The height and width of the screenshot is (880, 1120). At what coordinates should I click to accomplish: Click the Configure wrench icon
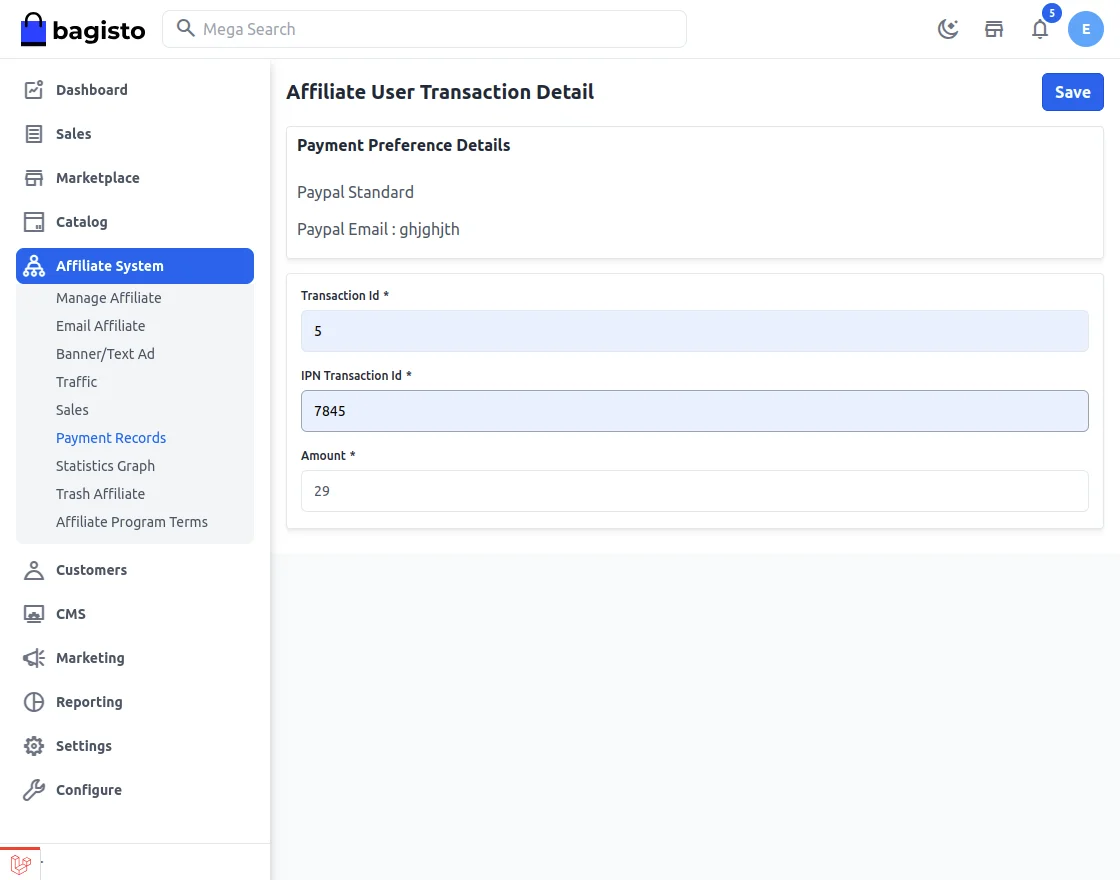[33, 789]
